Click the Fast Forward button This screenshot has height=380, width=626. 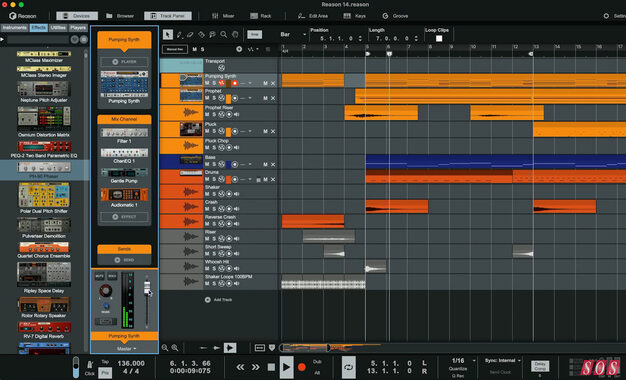(256, 367)
